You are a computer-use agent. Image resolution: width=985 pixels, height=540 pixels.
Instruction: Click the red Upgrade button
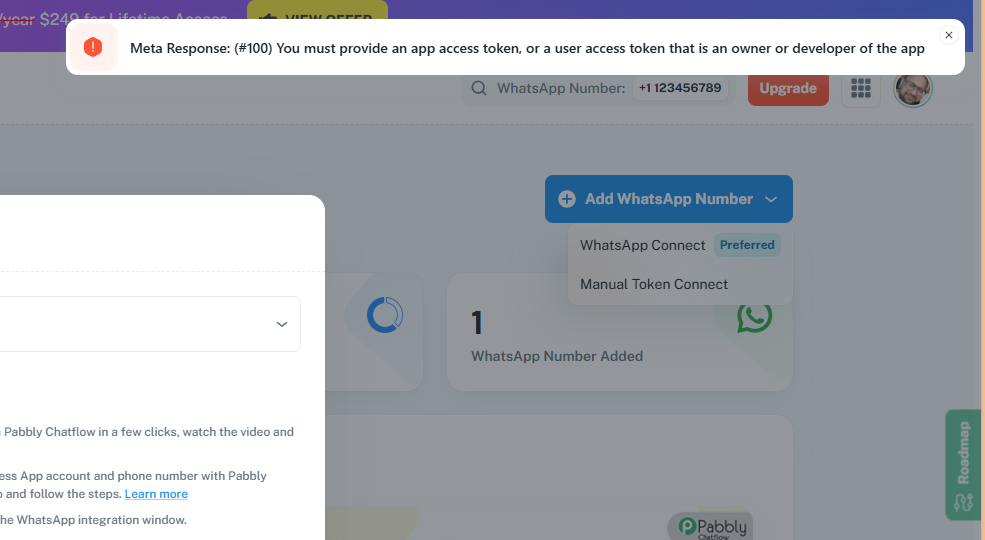pyautogui.click(x=788, y=89)
